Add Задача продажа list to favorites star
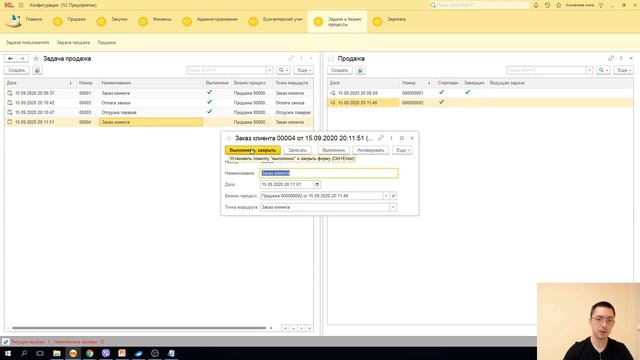This screenshot has height=360, width=640. (36, 59)
